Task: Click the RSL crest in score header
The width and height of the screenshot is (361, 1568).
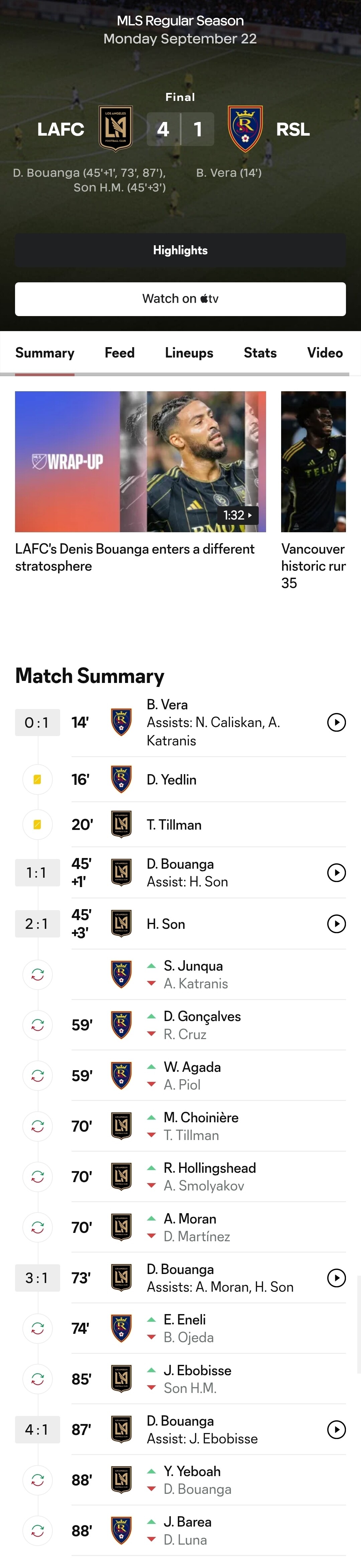Action: pyautogui.click(x=245, y=128)
